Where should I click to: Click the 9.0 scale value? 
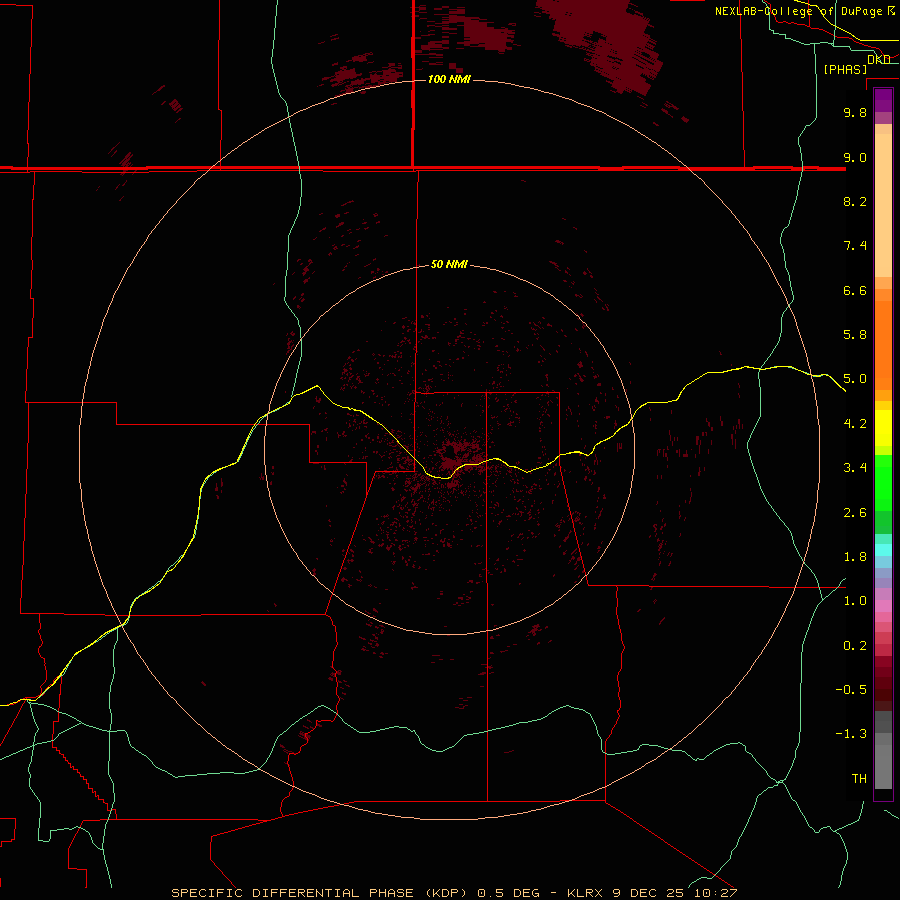click(855, 157)
